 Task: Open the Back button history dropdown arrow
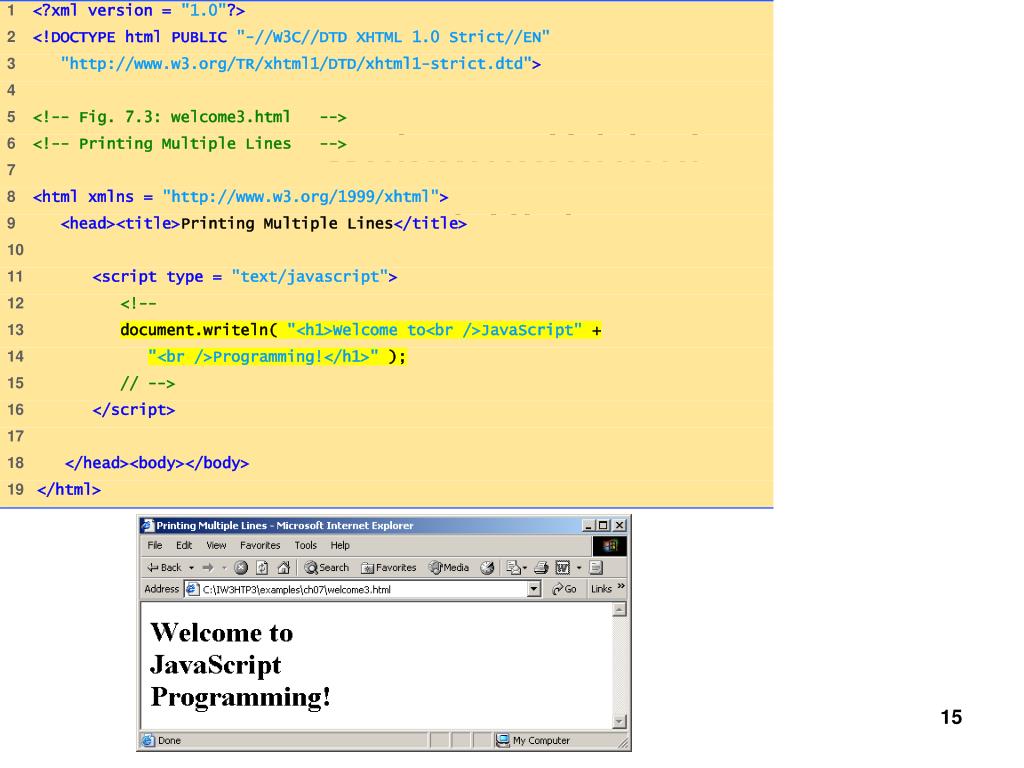[x=191, y=568]
